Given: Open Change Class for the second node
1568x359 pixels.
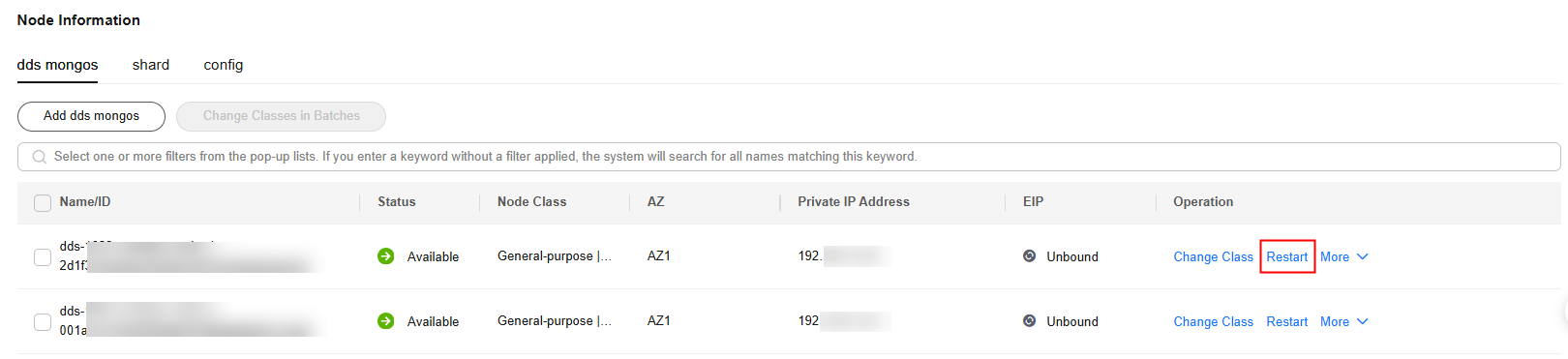Looking at the screenshot, I should click(x=1214, y=321).
